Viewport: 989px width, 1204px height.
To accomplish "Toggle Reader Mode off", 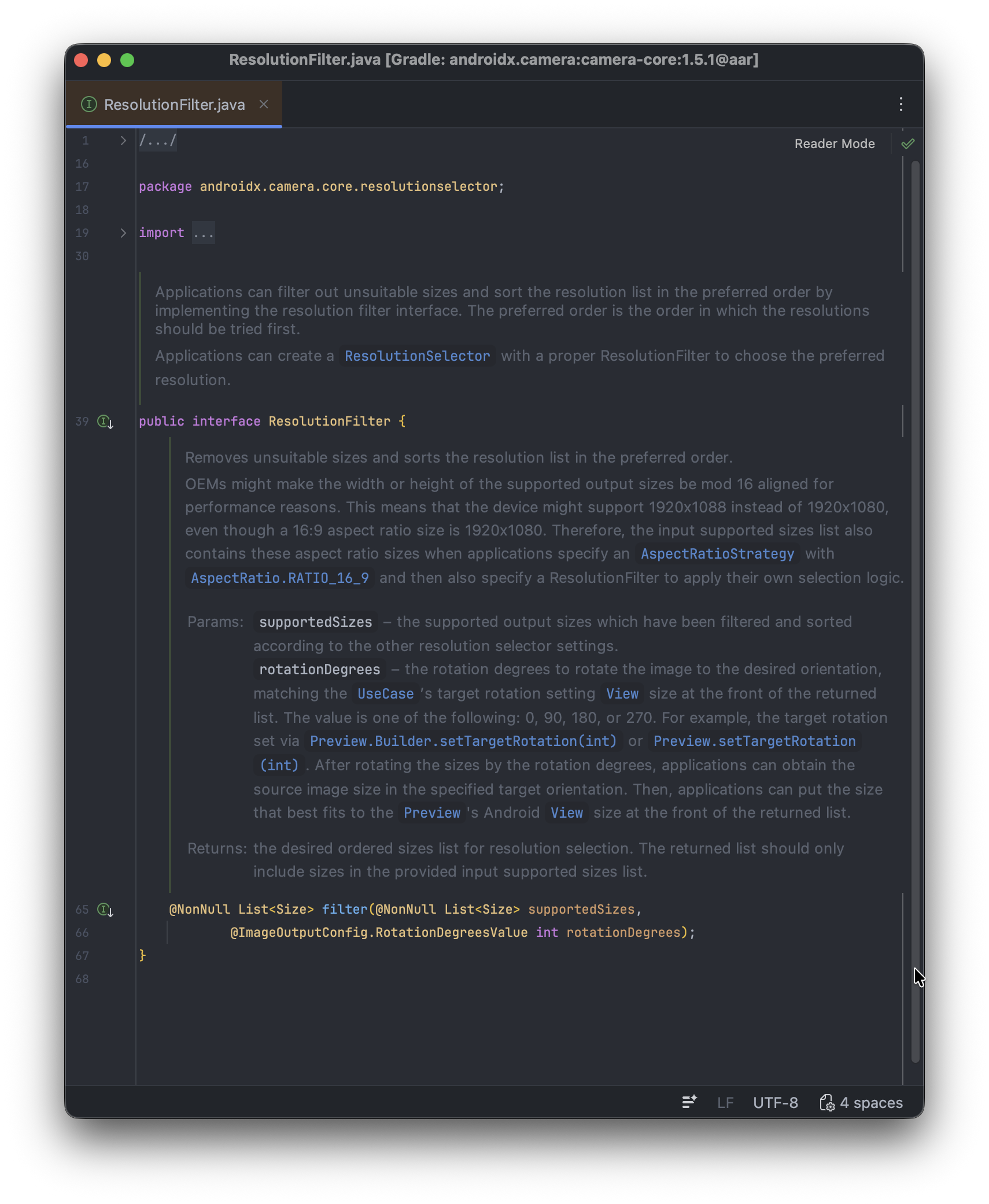I will coord(834,143).
